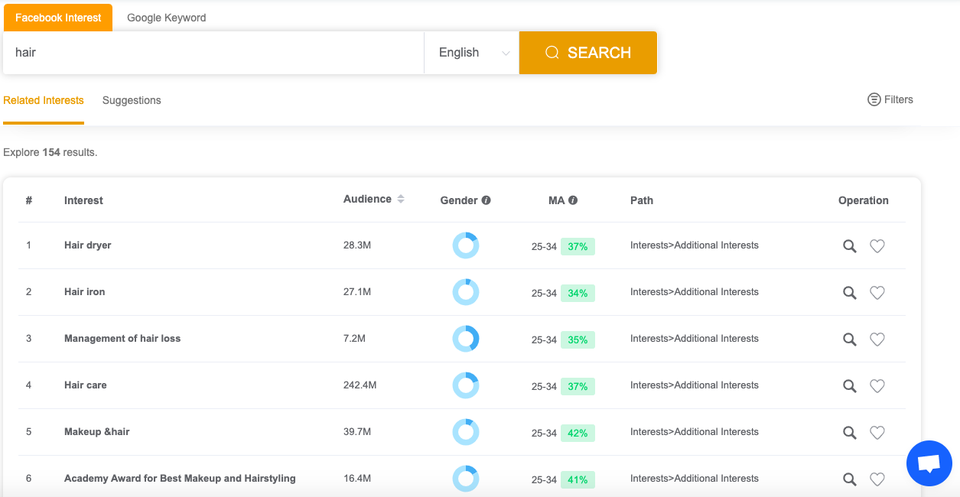Open the live chat bubble
This screenshot has height=497, width=960.
(x=929, y=463)
